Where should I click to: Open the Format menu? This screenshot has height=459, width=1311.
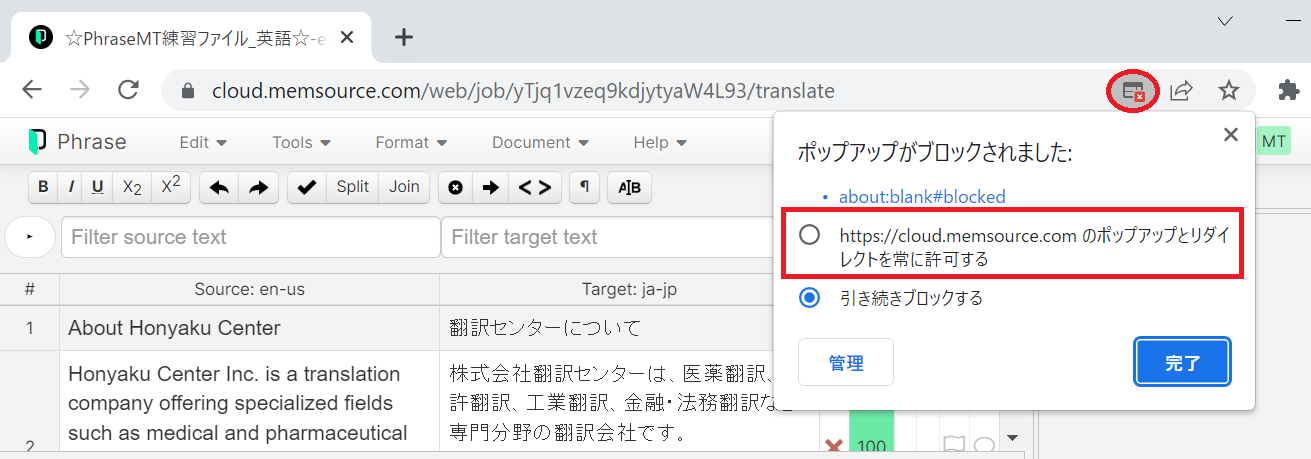(x=411, y=143)
